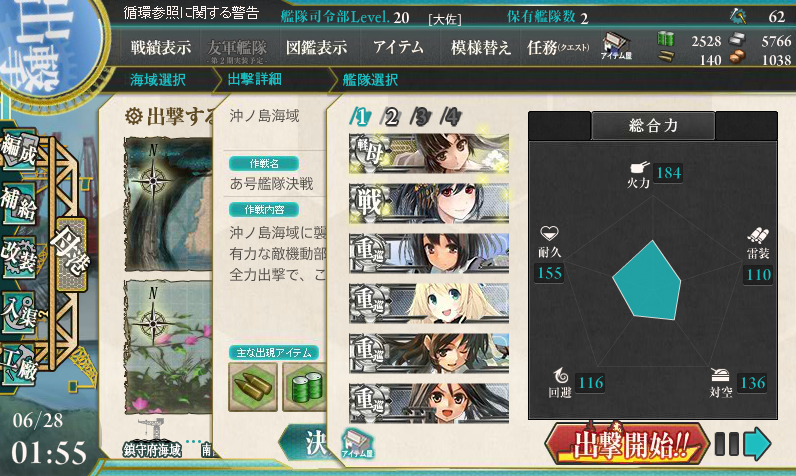Click the アイテム屋 shop icon in top bar

(x=616, y=47)
